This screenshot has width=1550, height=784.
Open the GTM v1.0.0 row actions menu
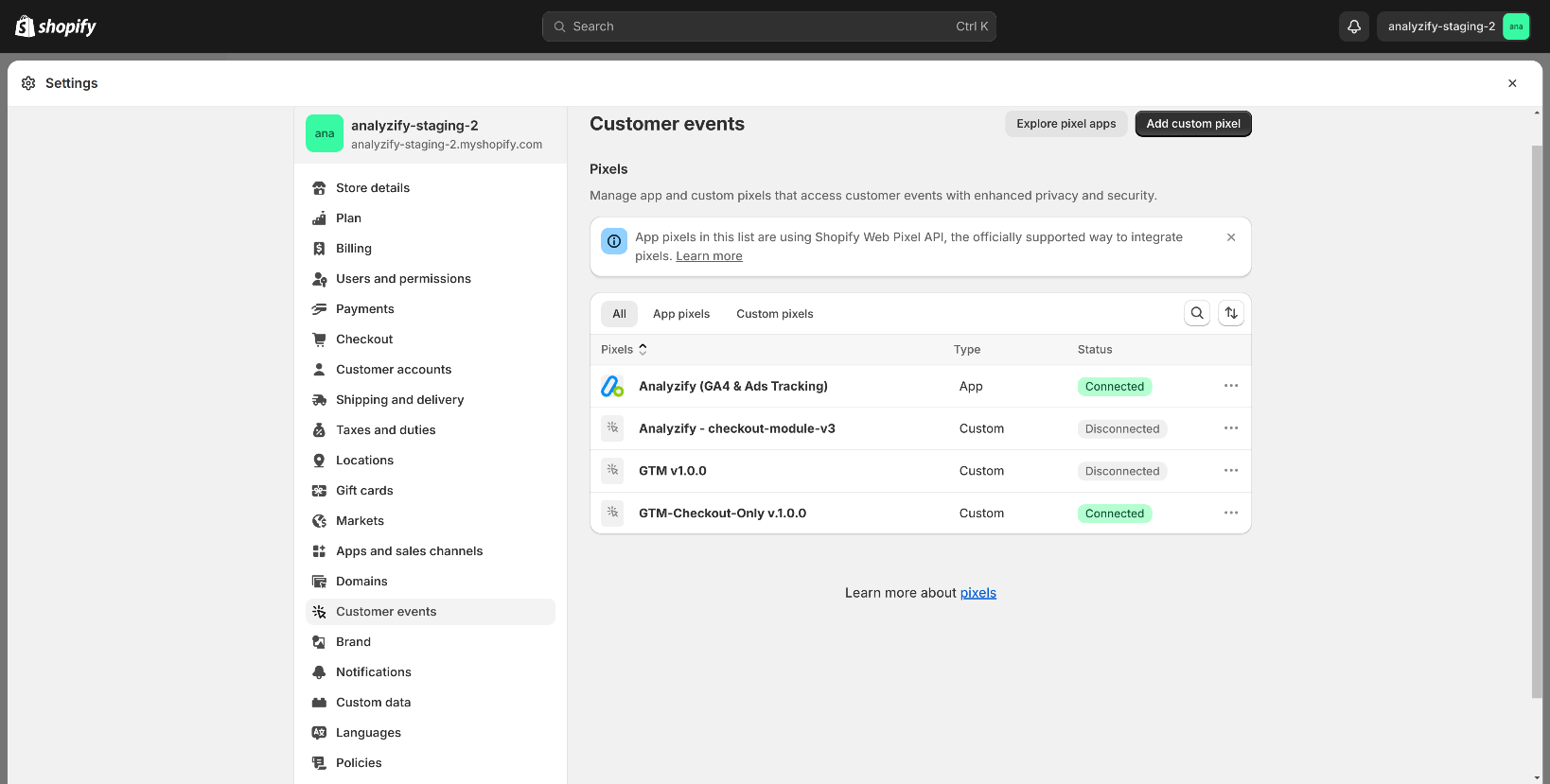click(x=1231, y=471)
